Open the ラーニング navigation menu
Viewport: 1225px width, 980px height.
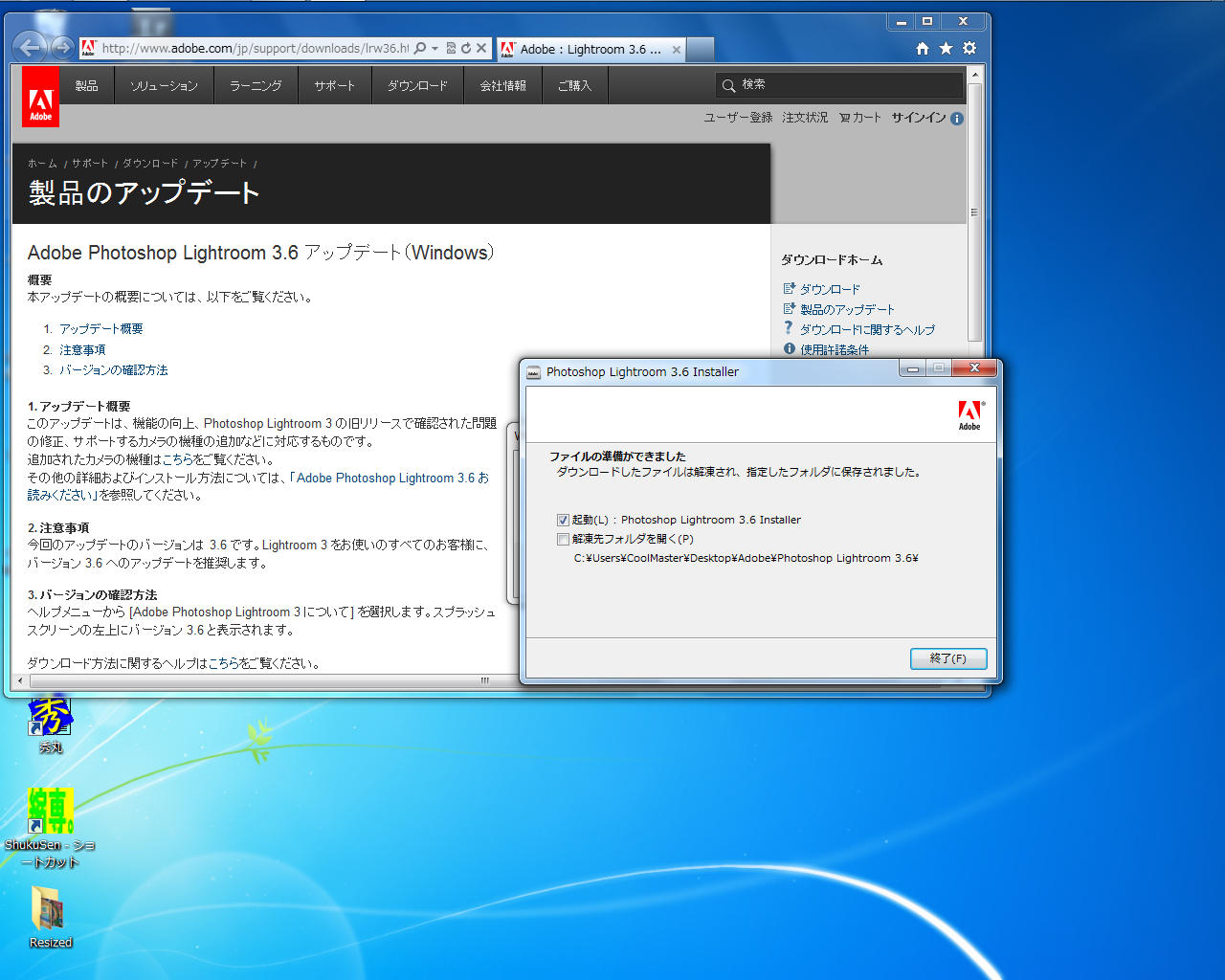(256, 85)
